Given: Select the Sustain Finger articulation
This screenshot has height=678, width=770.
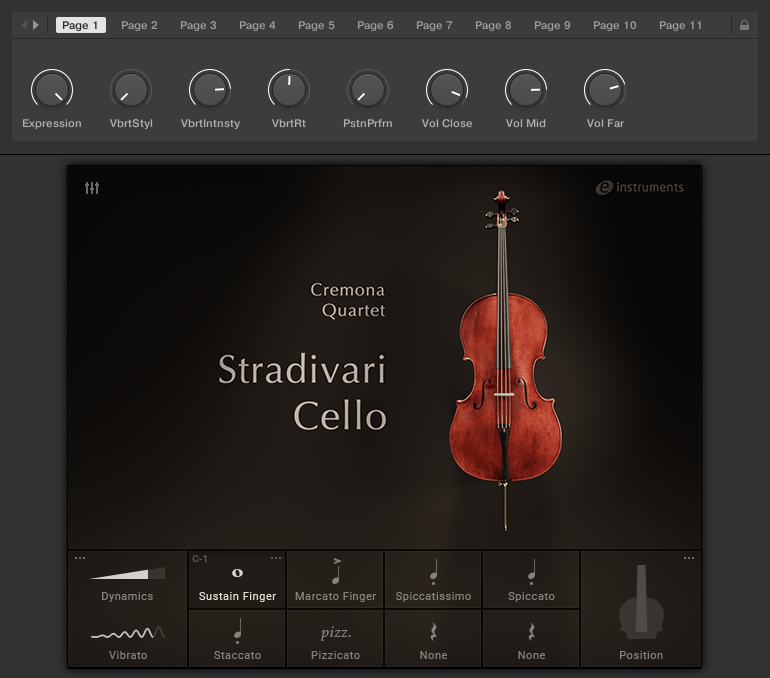Looking at the screenshot, I should 237,580.
